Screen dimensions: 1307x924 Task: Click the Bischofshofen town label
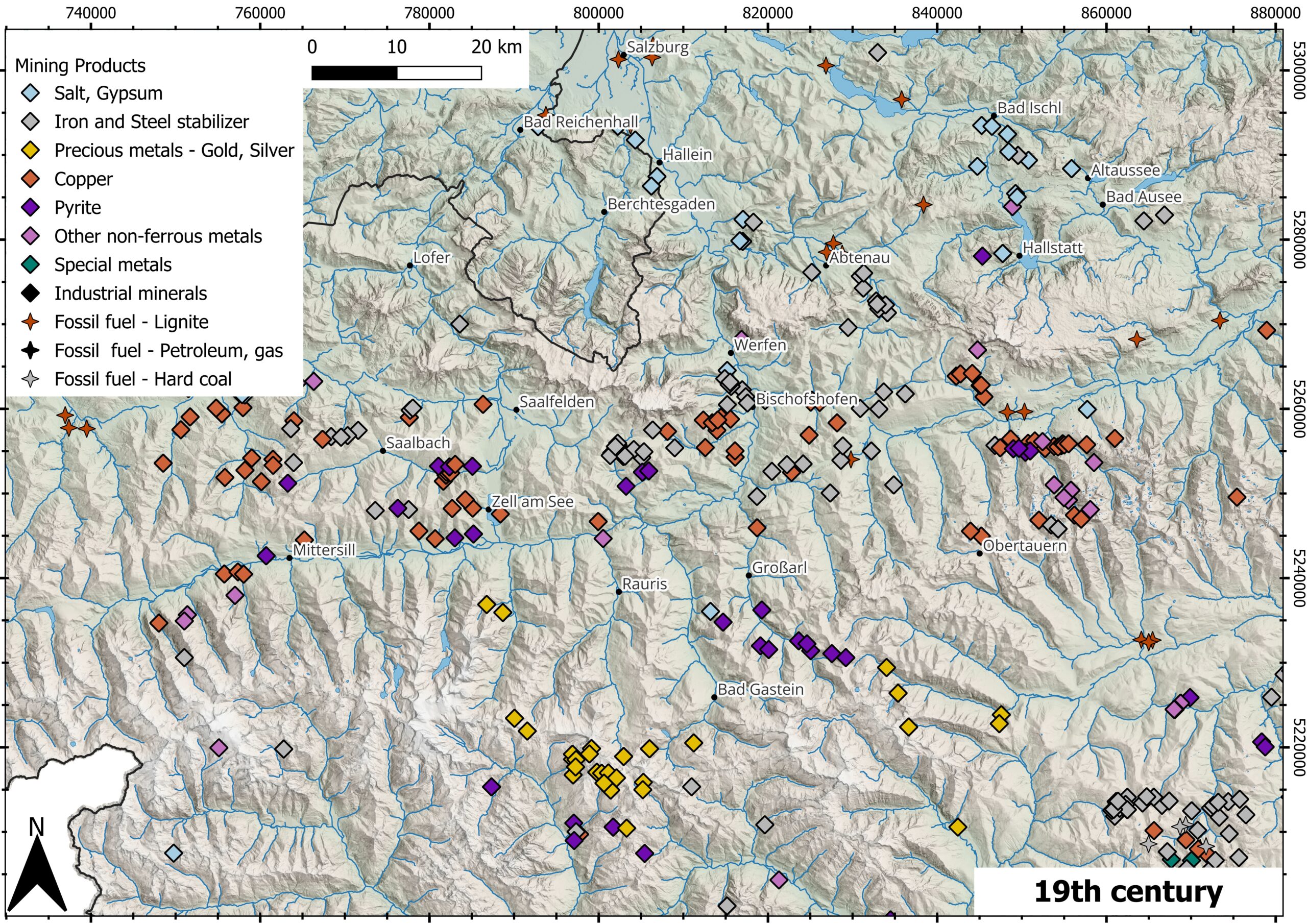[806, 399]
